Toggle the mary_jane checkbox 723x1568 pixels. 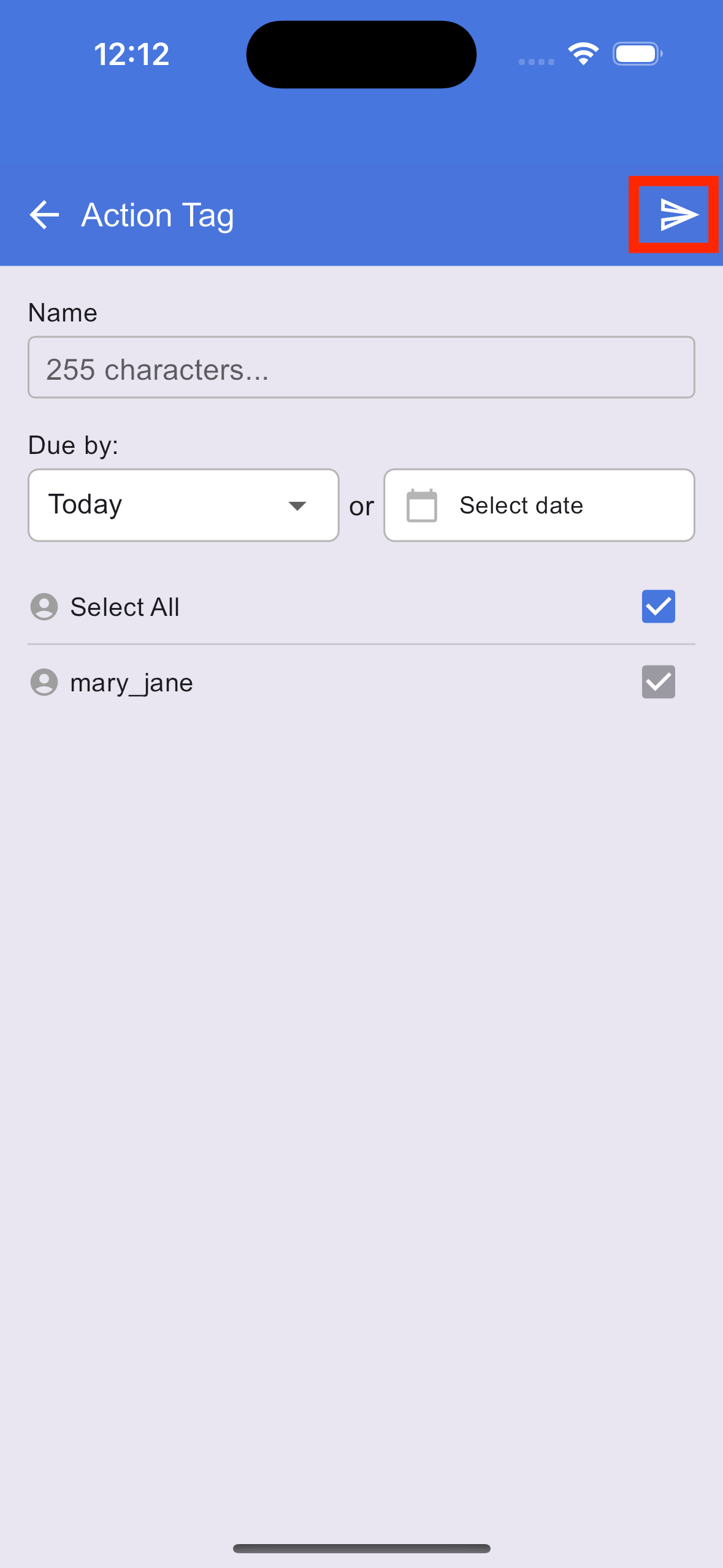point(659,682)
